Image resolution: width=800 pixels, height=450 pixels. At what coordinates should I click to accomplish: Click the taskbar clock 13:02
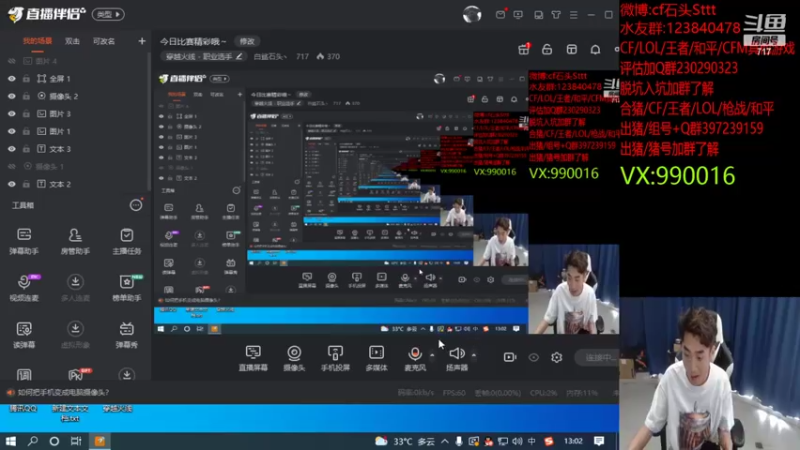573,441
